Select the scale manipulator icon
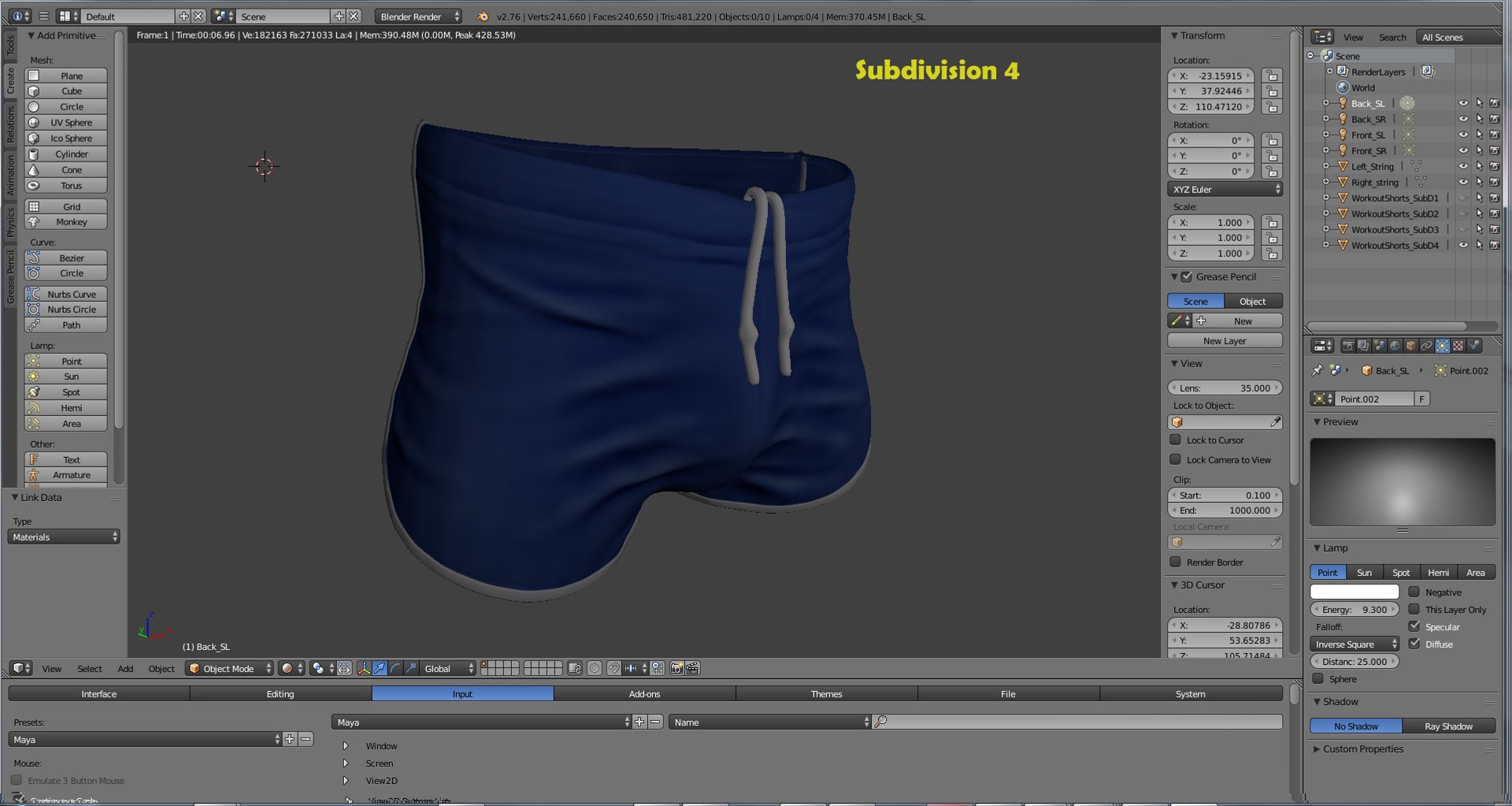Viewport: 1512px width, 806px height. 411,668
